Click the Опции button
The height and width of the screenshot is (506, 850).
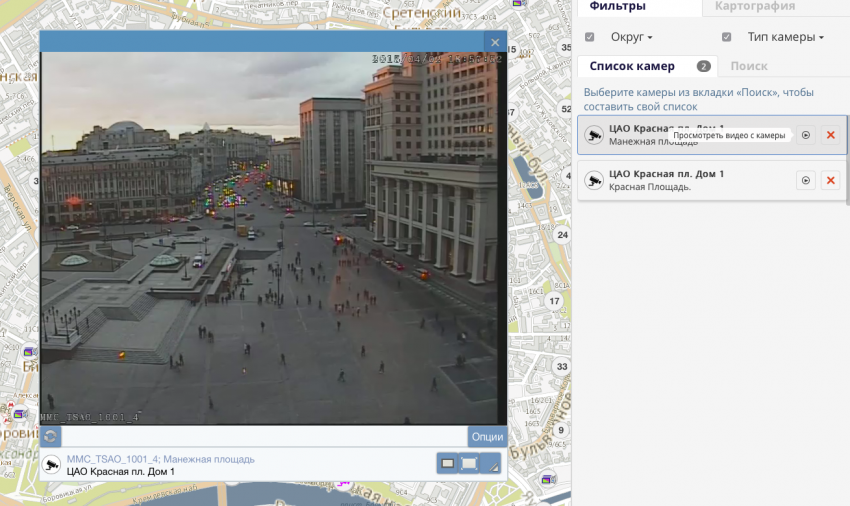point(487,437)
